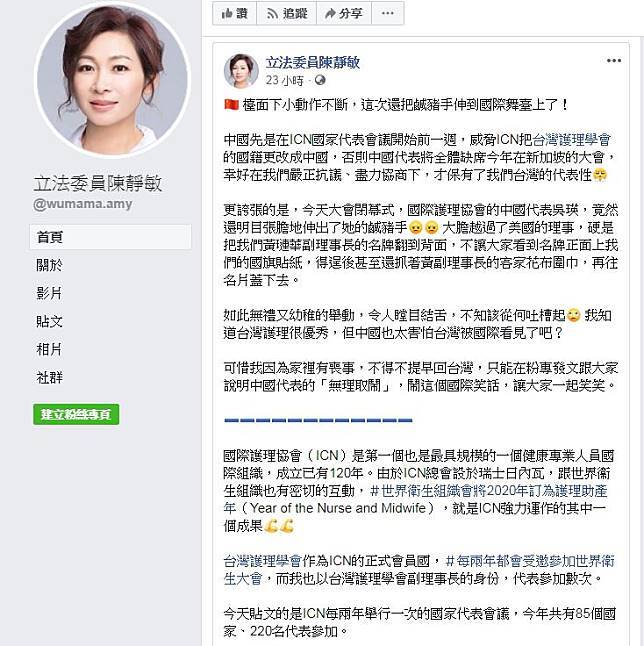Click the 台灣護理學會 link in second paragraph
Viewport: 644px width, 646px height.
click(571, 140)
